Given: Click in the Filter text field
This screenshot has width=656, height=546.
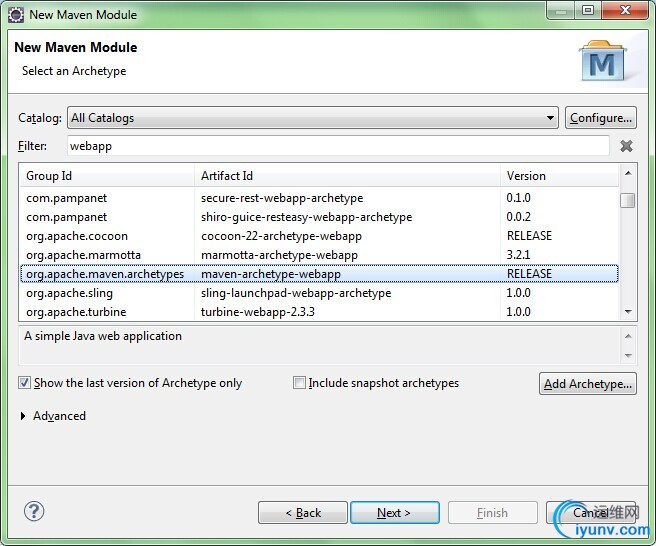Looking at the screenshot, I should 338,146.
